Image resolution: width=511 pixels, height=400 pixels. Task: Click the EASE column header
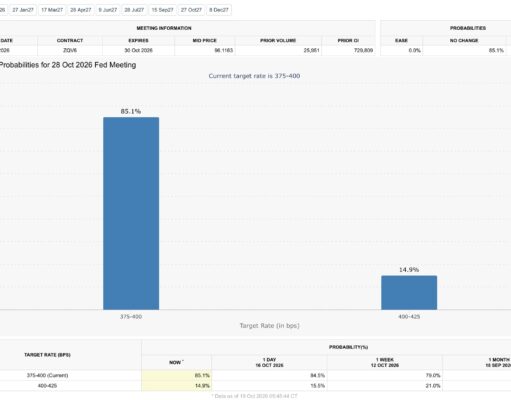coord(401,40)
